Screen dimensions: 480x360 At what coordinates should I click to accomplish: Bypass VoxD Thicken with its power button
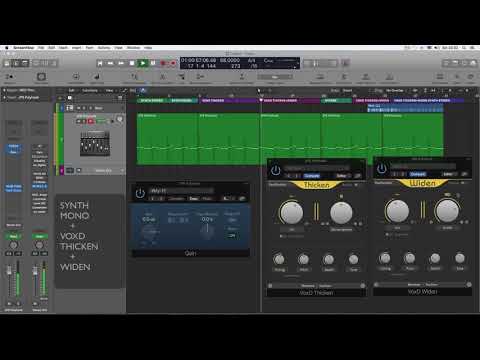pyautogui.click(x=275, y=170)
